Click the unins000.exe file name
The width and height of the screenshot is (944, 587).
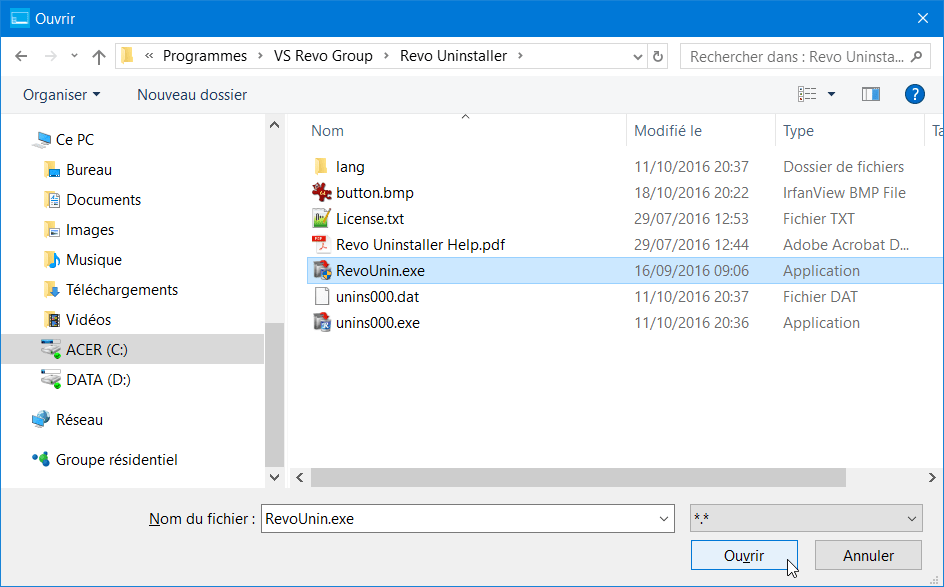pos(378,323)
